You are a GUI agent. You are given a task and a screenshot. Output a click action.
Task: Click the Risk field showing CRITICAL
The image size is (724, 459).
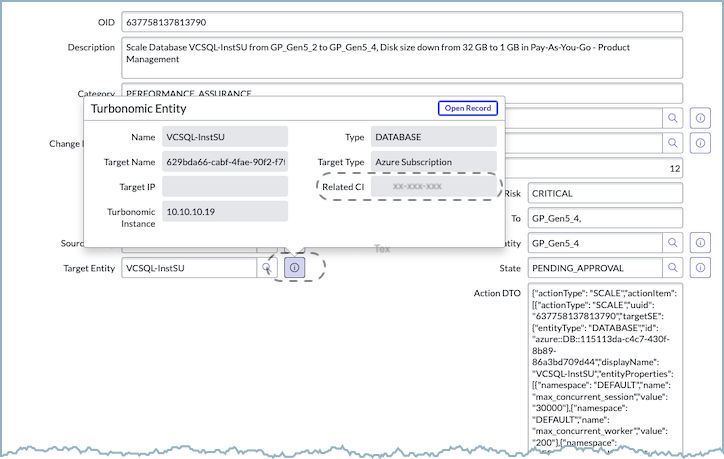point(605,193)
